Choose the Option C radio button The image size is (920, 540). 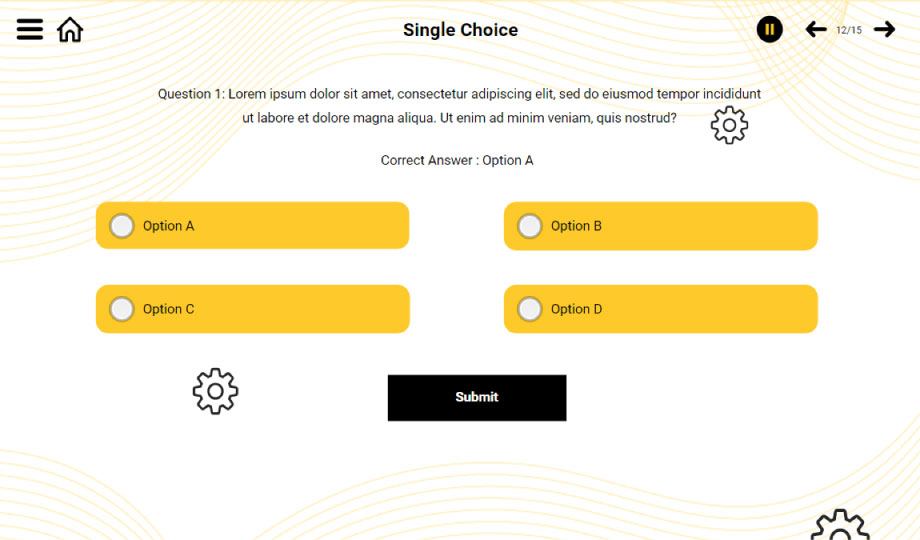pyautogui.click(x=122, y=309)
